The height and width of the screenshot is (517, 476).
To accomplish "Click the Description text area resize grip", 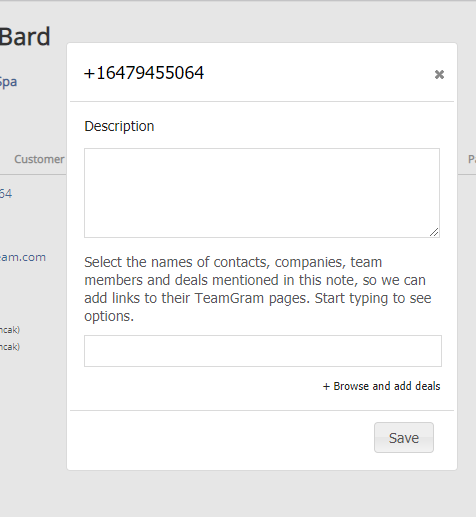I will (434, 232).
